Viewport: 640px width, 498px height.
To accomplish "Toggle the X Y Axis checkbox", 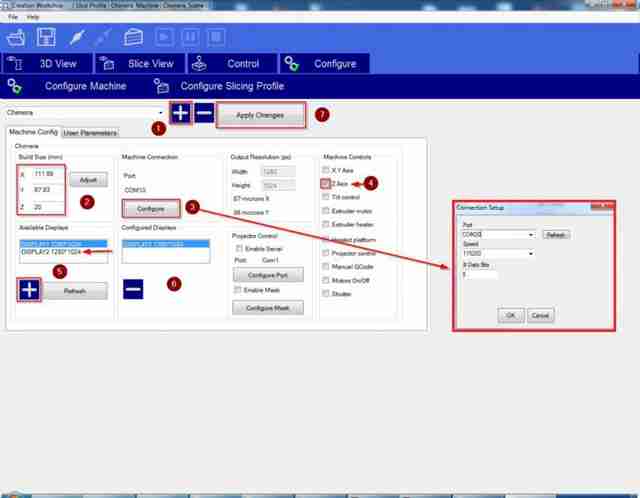I will (325, 170).
